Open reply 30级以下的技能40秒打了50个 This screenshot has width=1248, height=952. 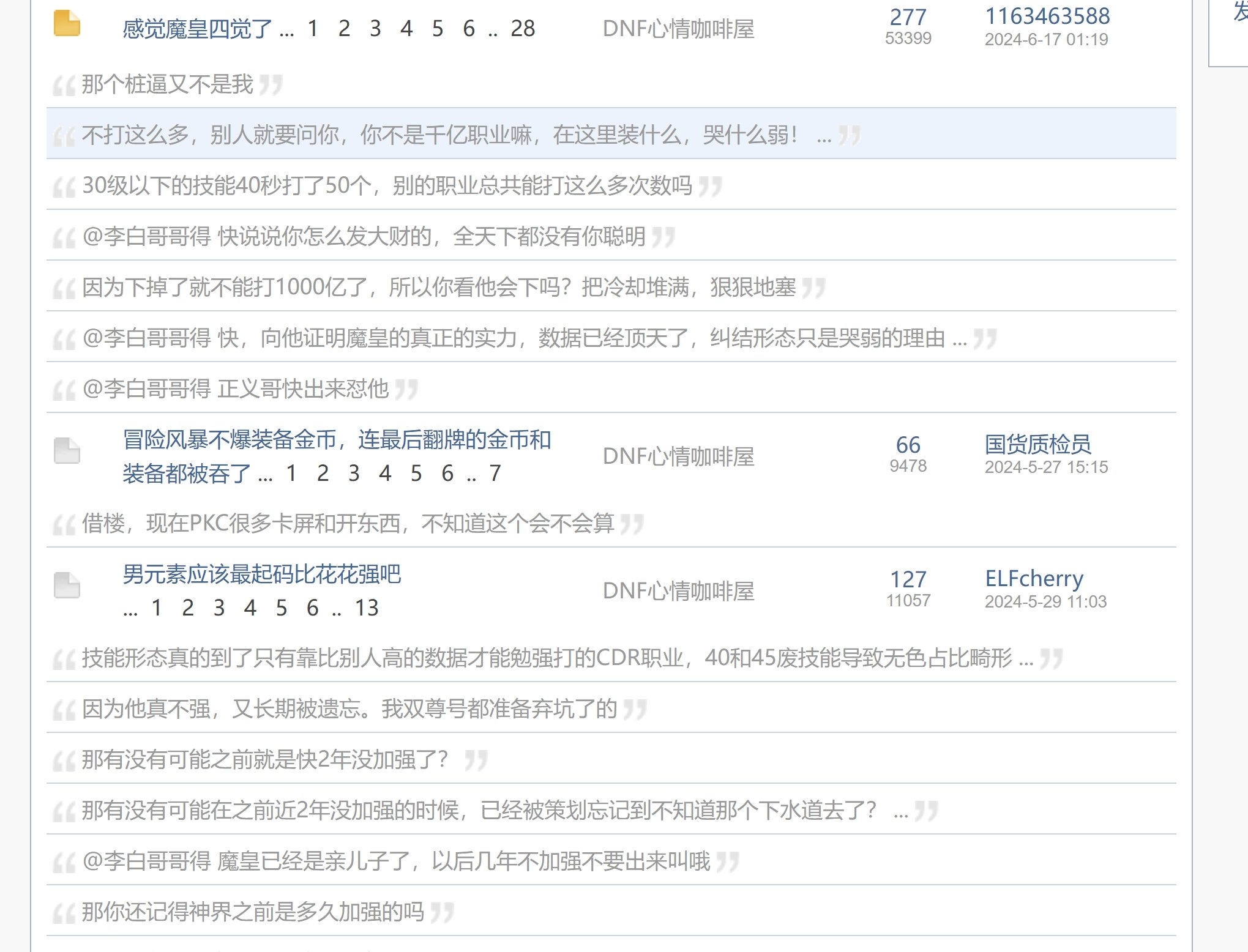387,185
